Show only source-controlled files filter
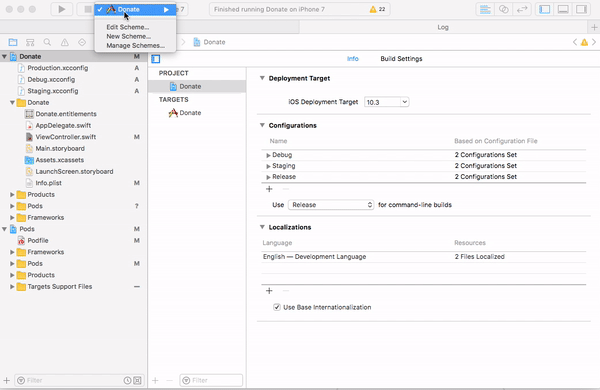Image resolution: width=600 pixels, height=390 pixels. pyautogui.click(x=137, y=380)
